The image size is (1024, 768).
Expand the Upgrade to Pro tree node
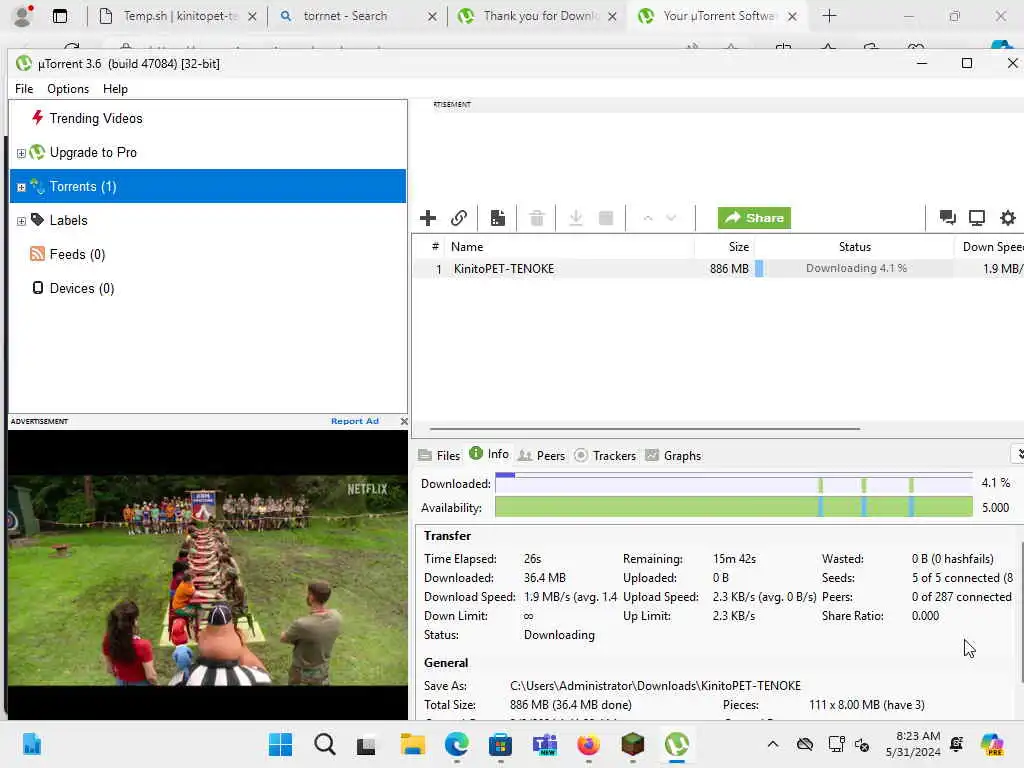pyautogui.click(x=21, y=153)
